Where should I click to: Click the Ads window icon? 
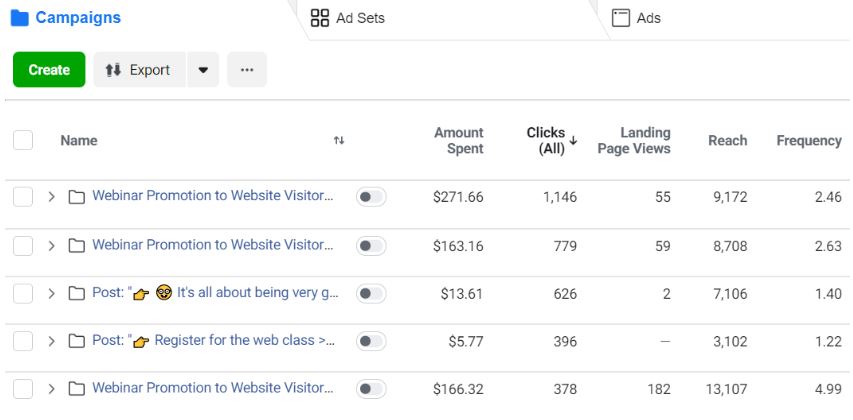(621, 18)
